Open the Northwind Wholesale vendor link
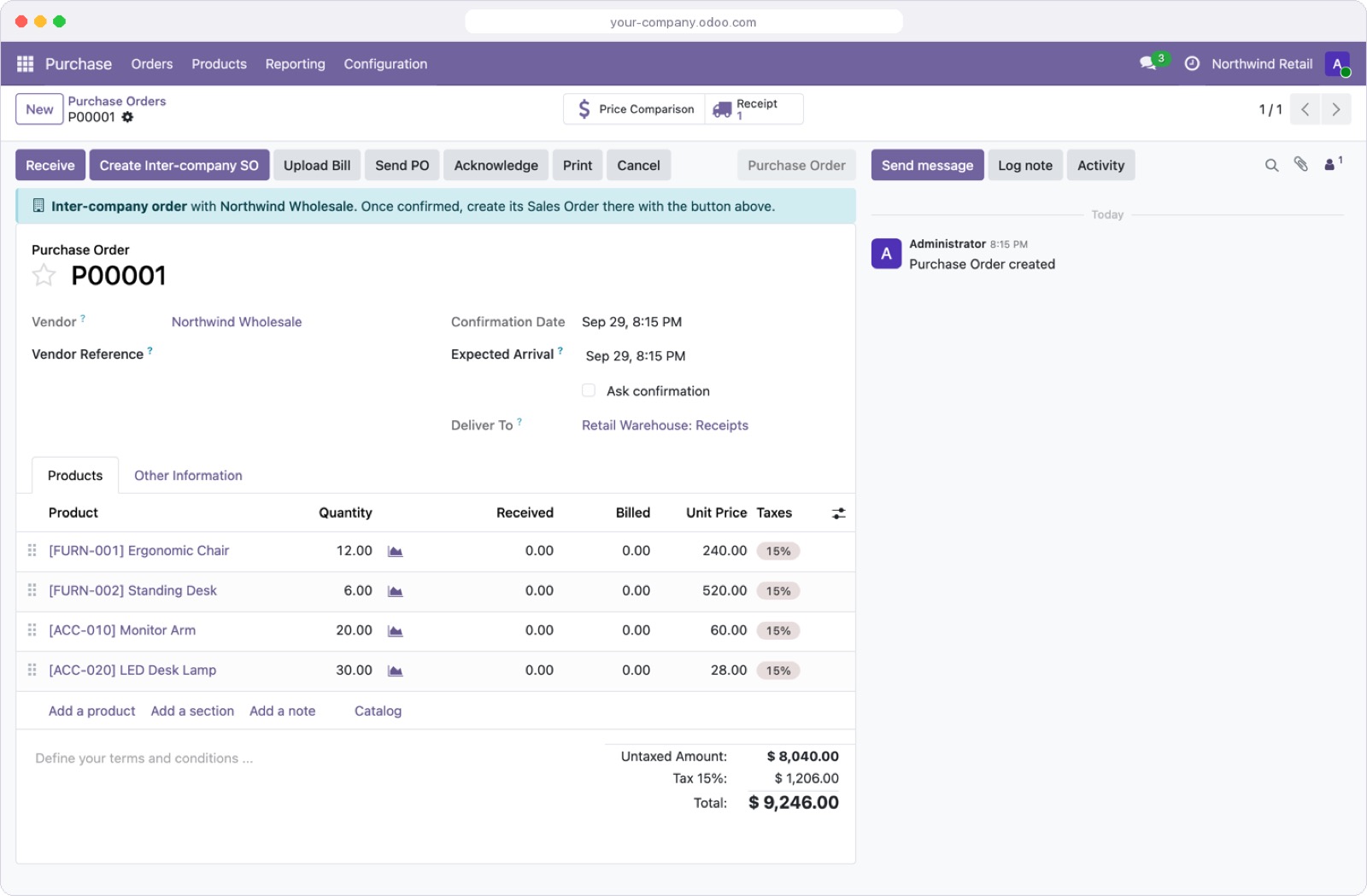The width and height of the screenshot is (1367, 896). click(x=237, y=322)
